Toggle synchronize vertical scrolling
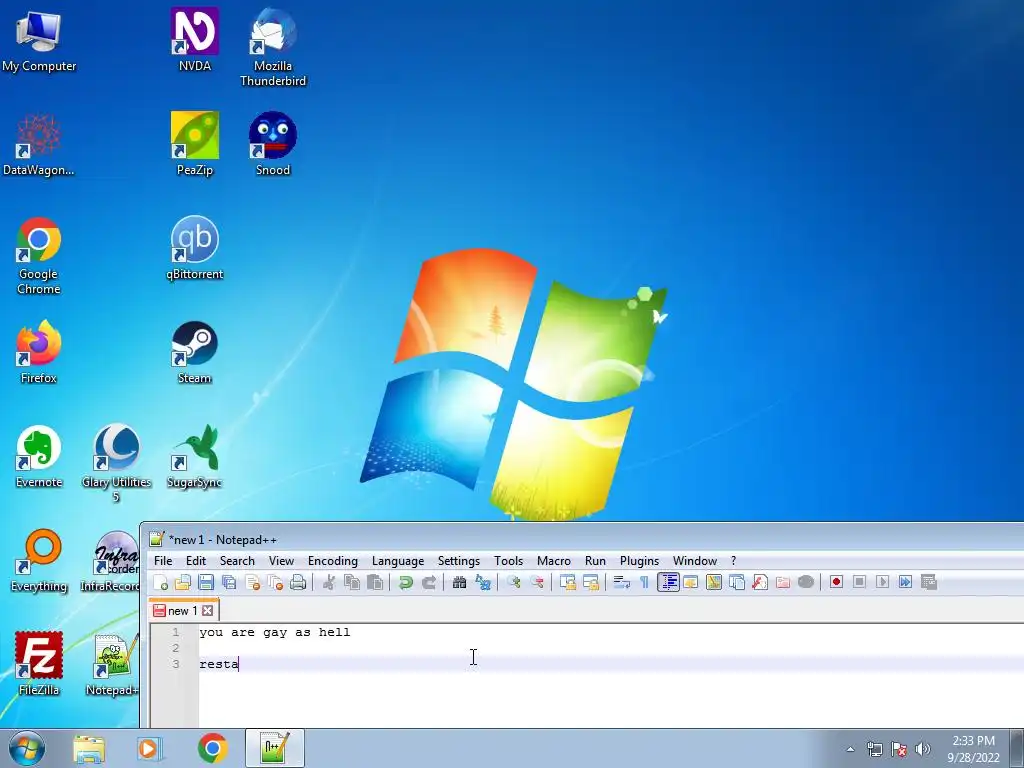 pos(568,582)
